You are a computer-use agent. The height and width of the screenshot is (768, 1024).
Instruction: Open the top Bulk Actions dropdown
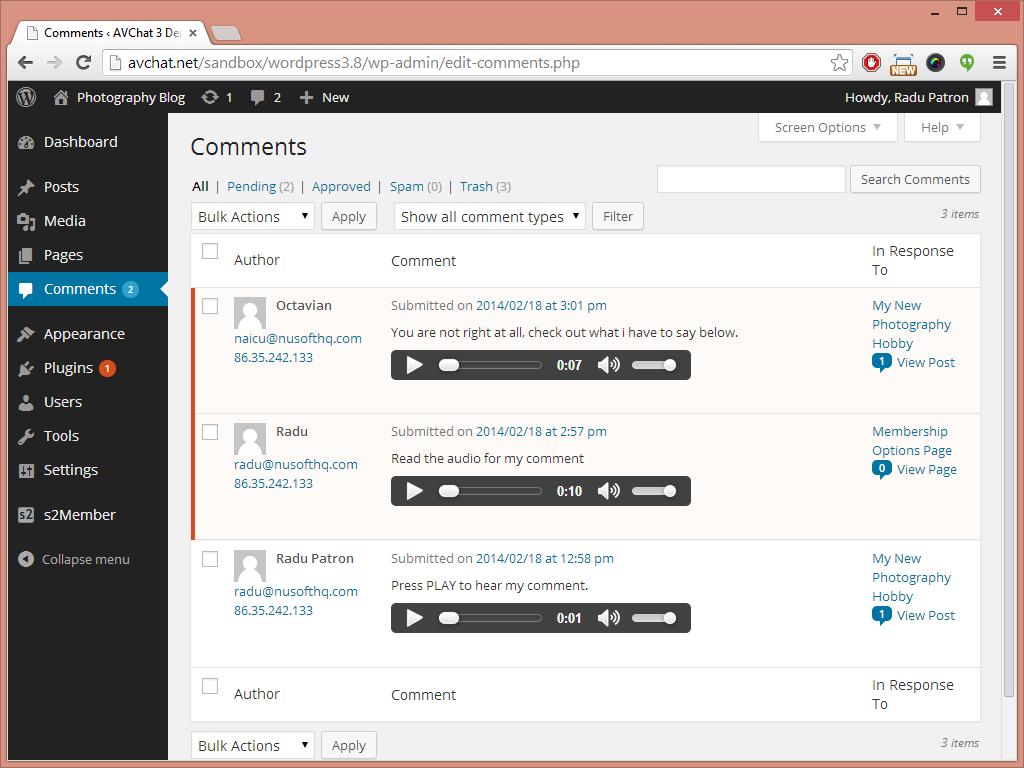253,216
